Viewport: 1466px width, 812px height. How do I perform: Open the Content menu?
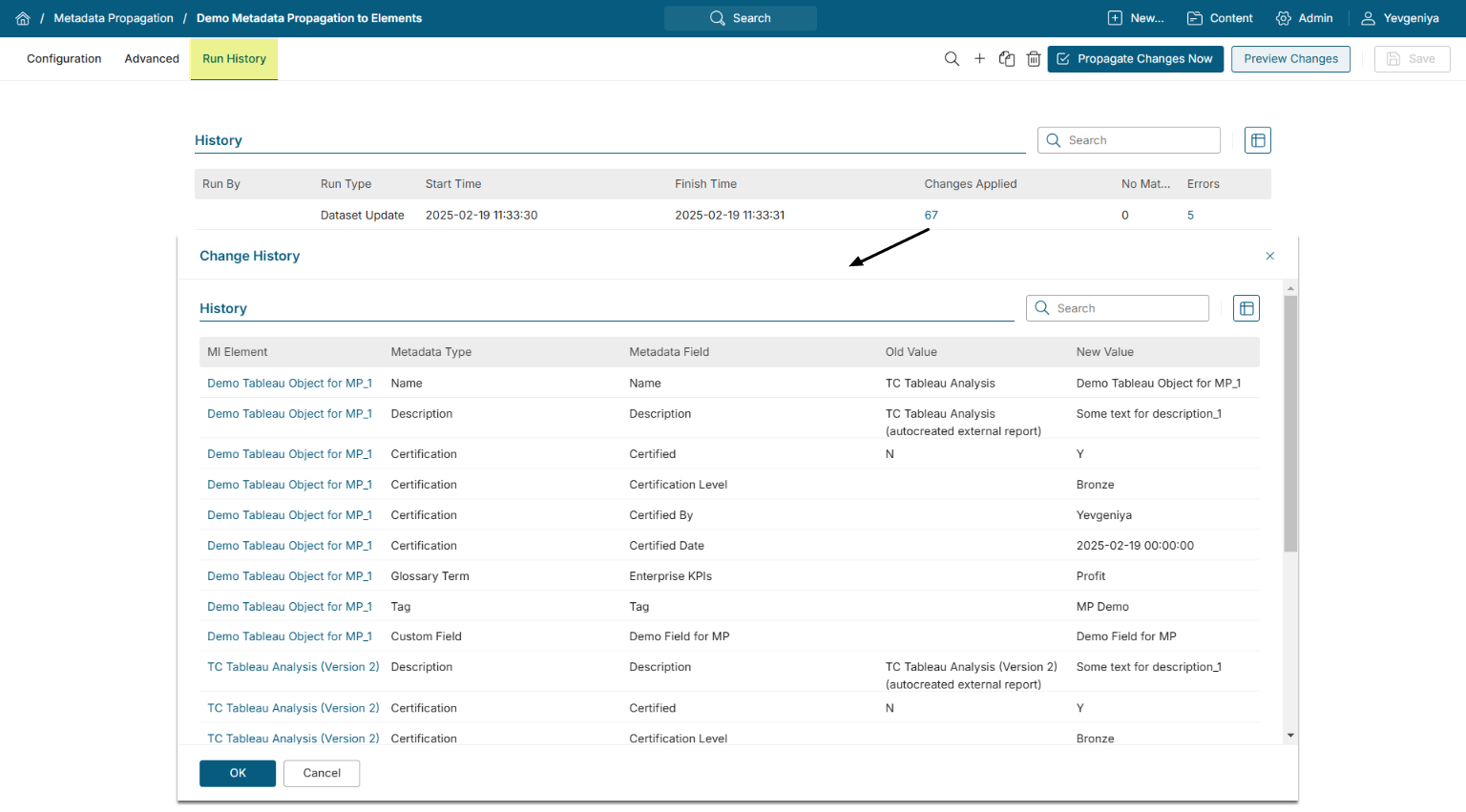pos(1220,18)
